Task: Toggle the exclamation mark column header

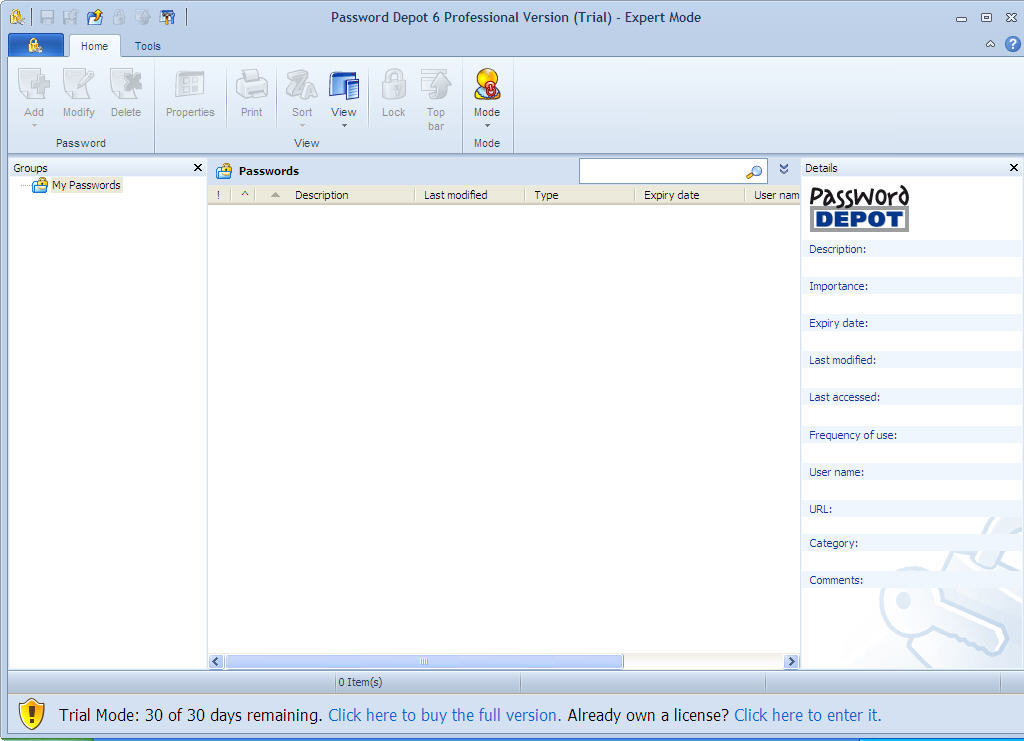Action: click(219, 195)
